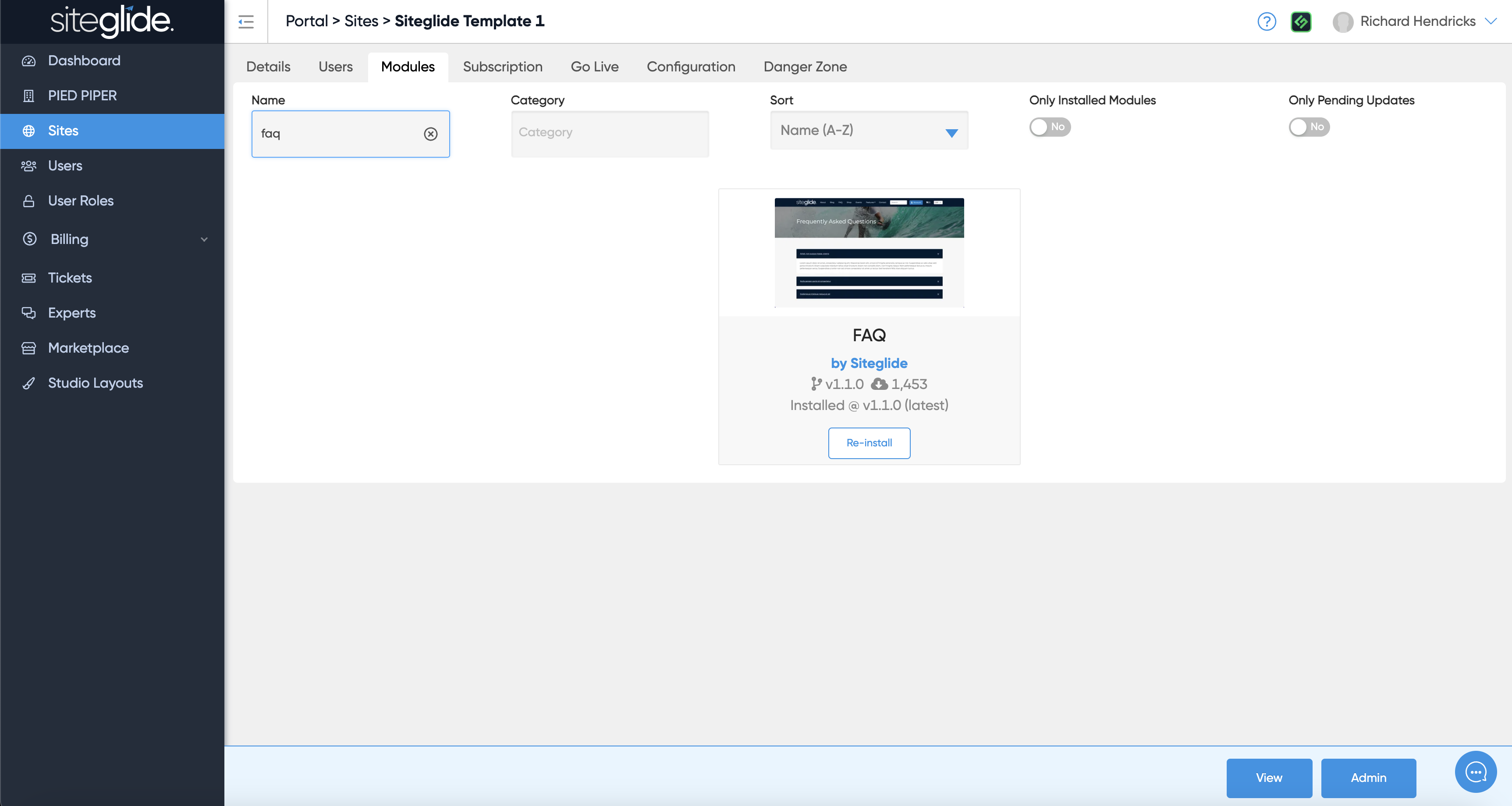Click the Marketplace storefront icon
Image resolution: width=1512 pixels, height=806 pixels.
pos(29,348)
